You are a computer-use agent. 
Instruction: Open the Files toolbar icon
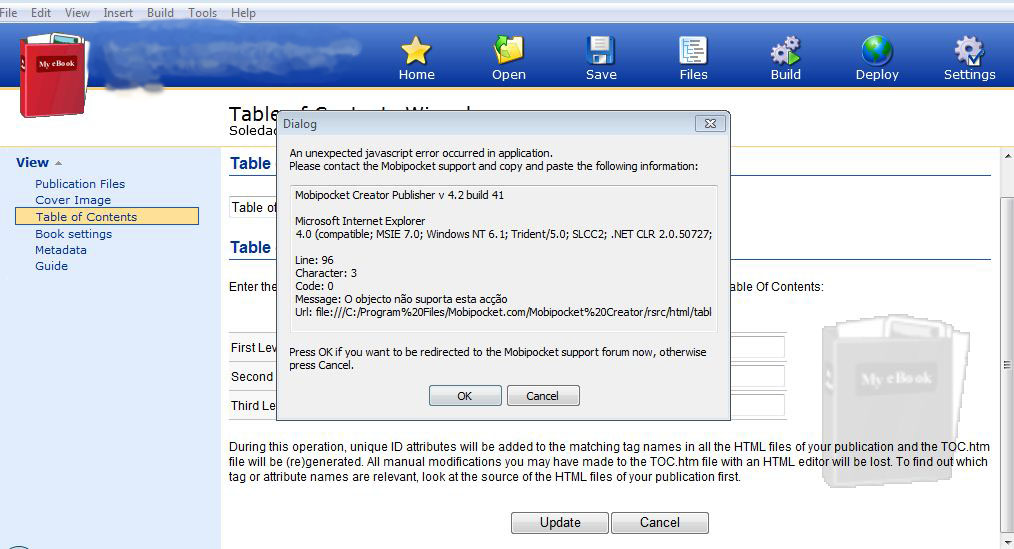coord(693,50)
